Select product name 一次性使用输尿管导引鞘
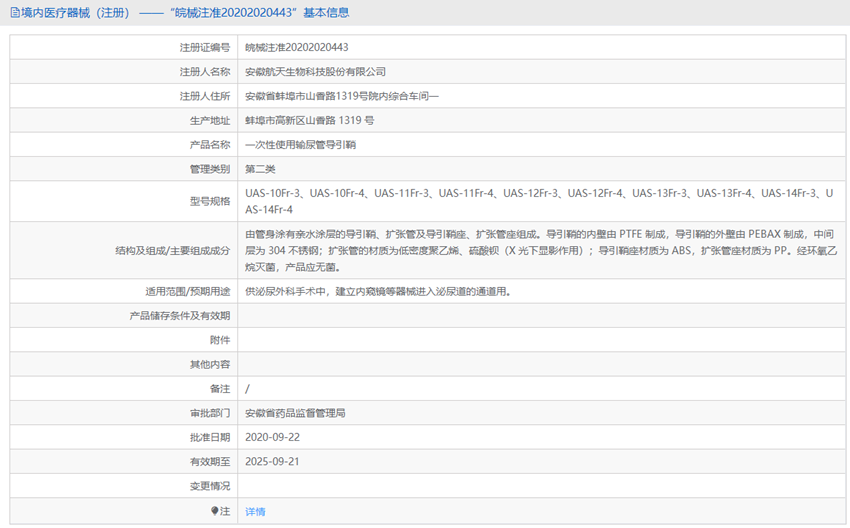The width and height of the screenshot is (850, 528). point(300,145)
